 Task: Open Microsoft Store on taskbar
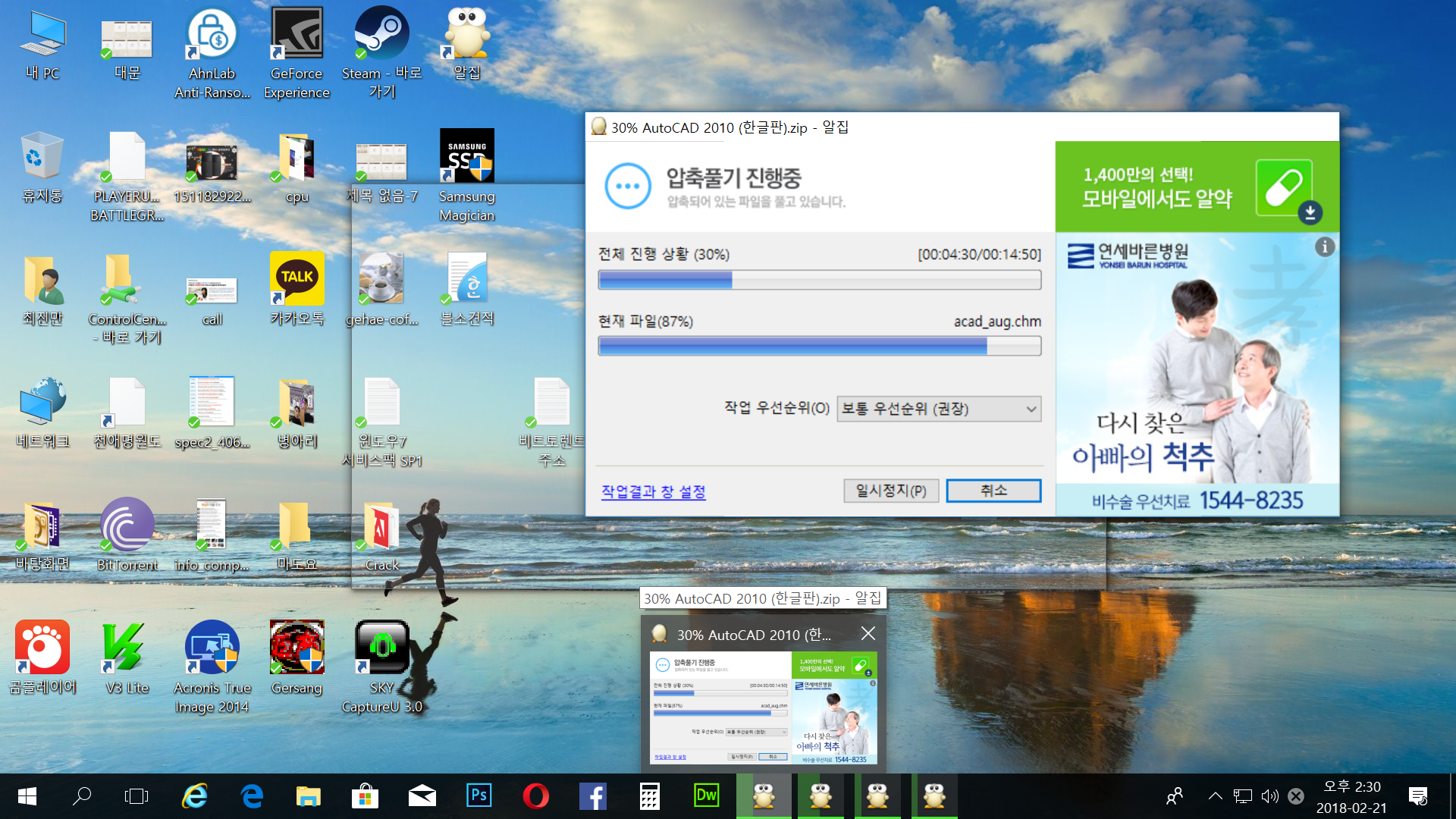coord(365,795)
